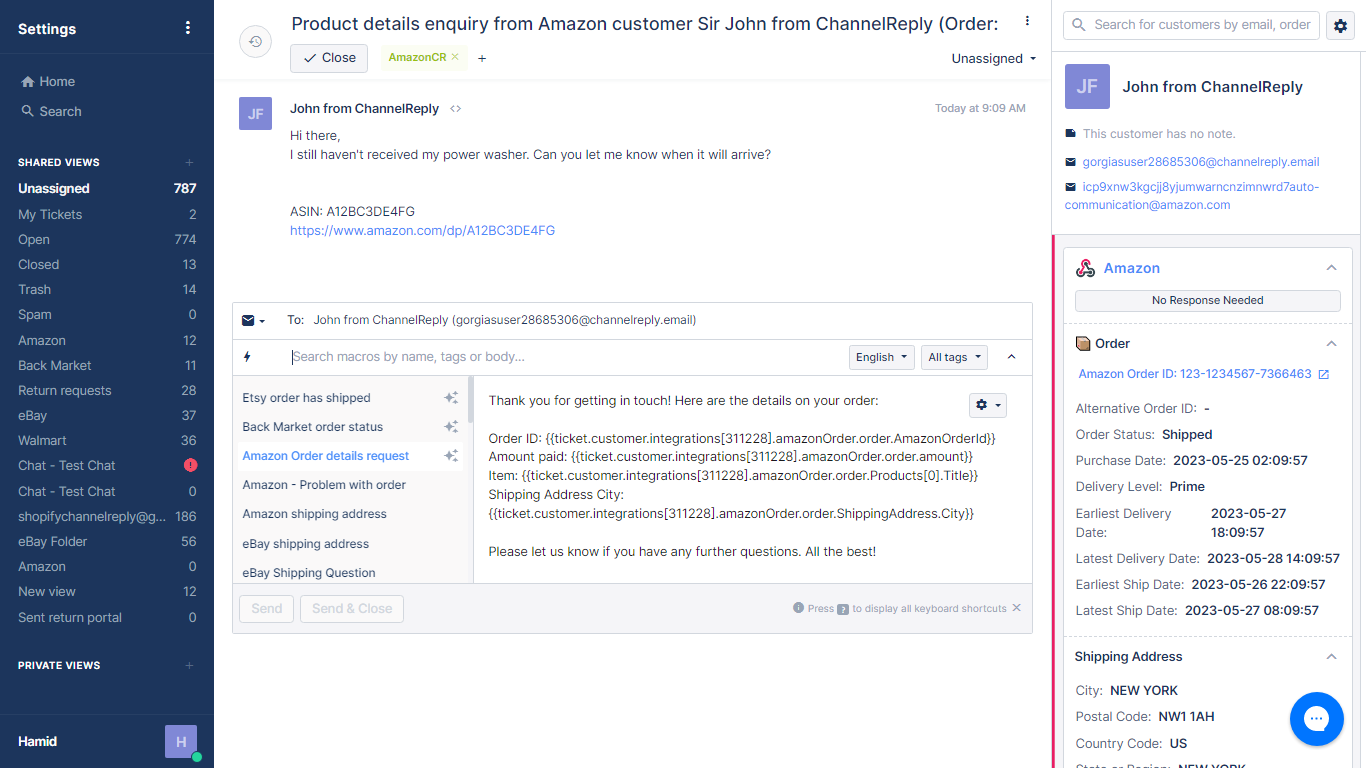Open the Back Market view
The height and width of the screenshot is (768, 1366).
point(107,365)
